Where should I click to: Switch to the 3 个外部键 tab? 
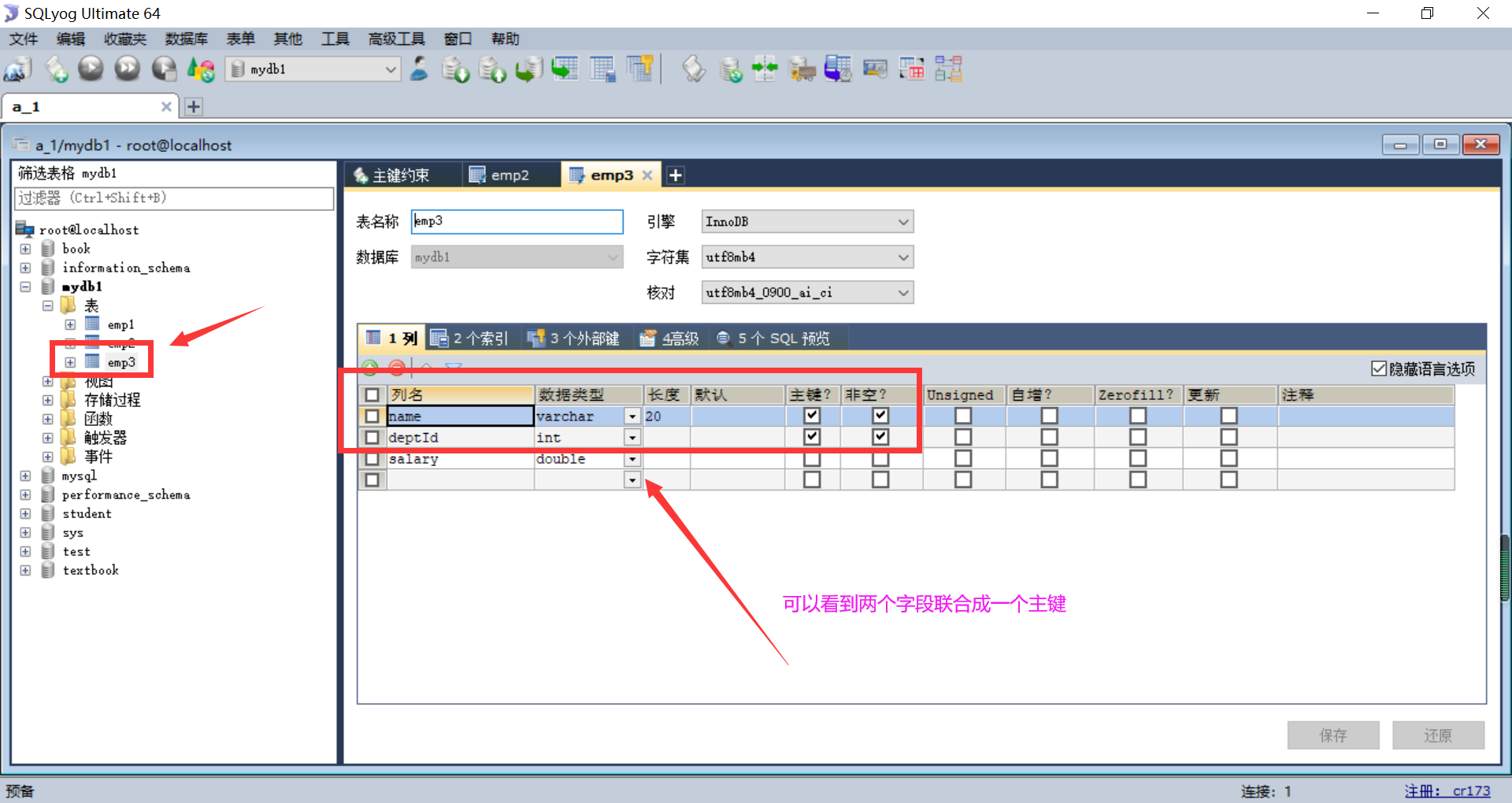573,339
